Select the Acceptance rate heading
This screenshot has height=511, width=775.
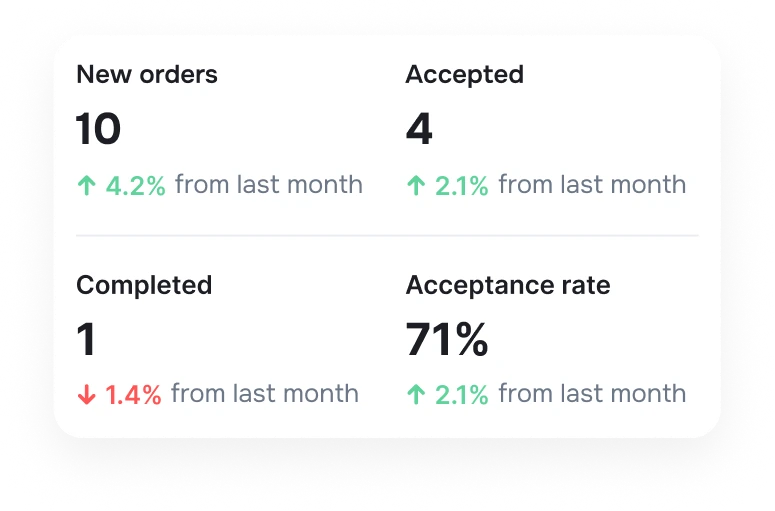pyautogui.click(x=508, y=286)
